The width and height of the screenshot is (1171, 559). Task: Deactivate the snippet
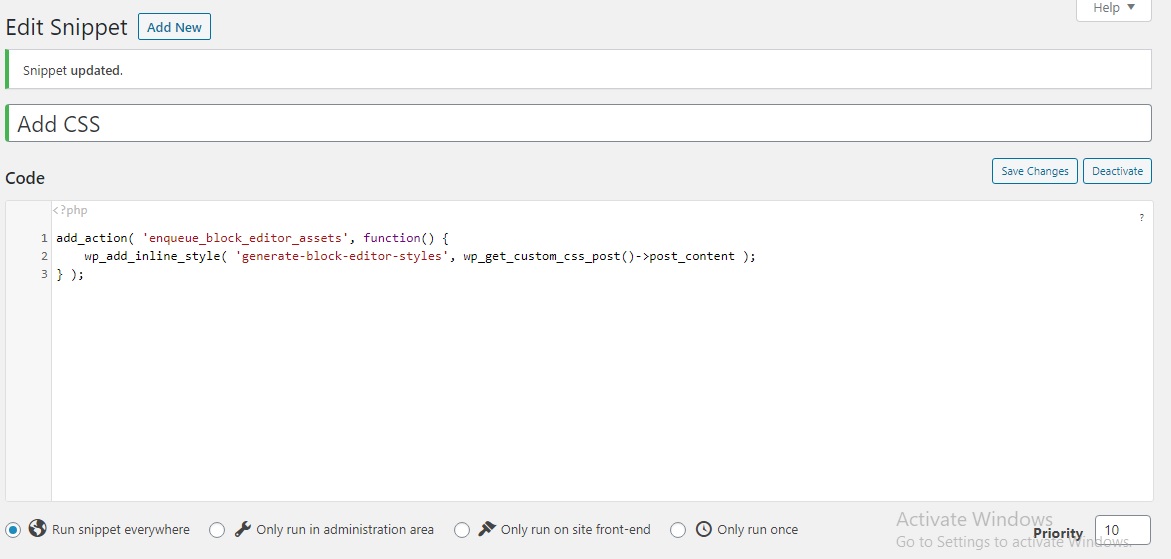point(1117,171)
